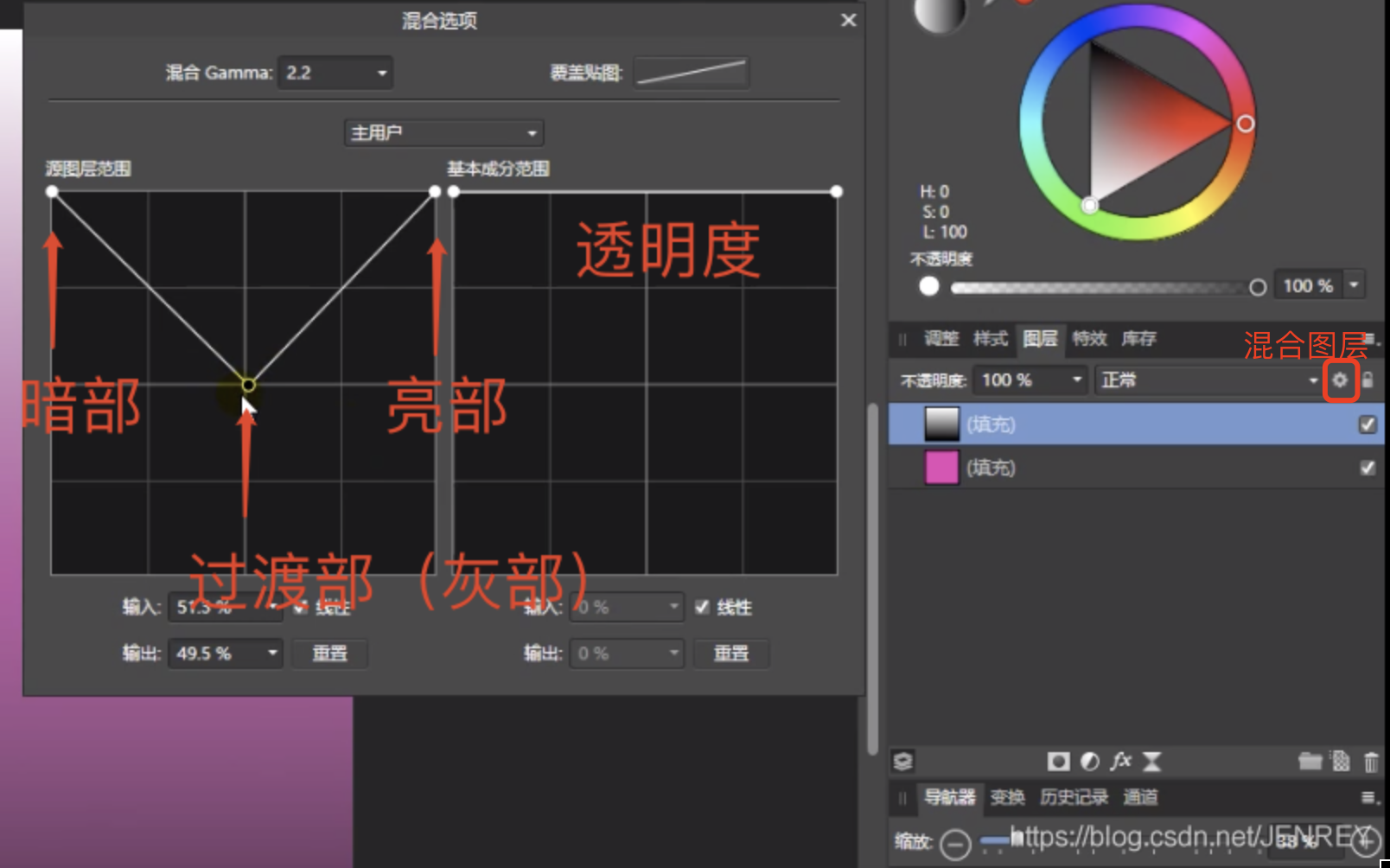Viewport: 1390px width, 868px height.
Task: Switch to the 通道 tab
Action: (1139, 797)
